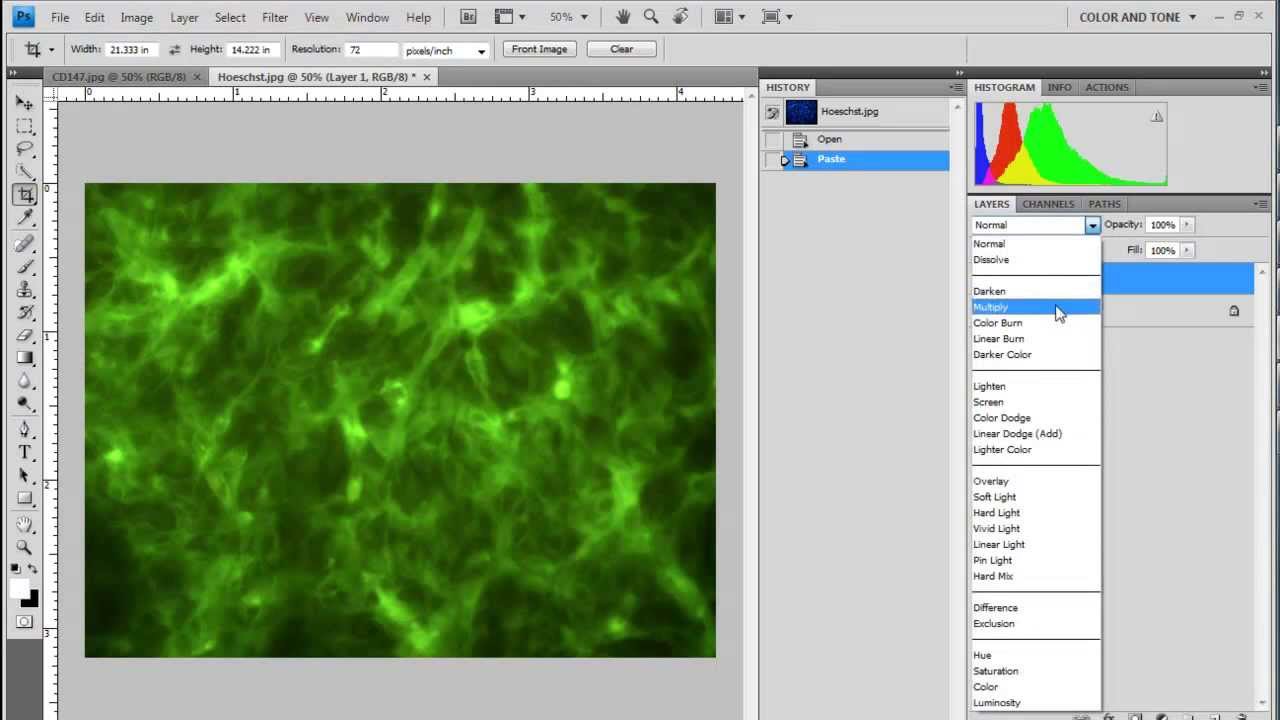Select the Lasso tool
The height and width of the screenshot is (720, 1280).
25,149
